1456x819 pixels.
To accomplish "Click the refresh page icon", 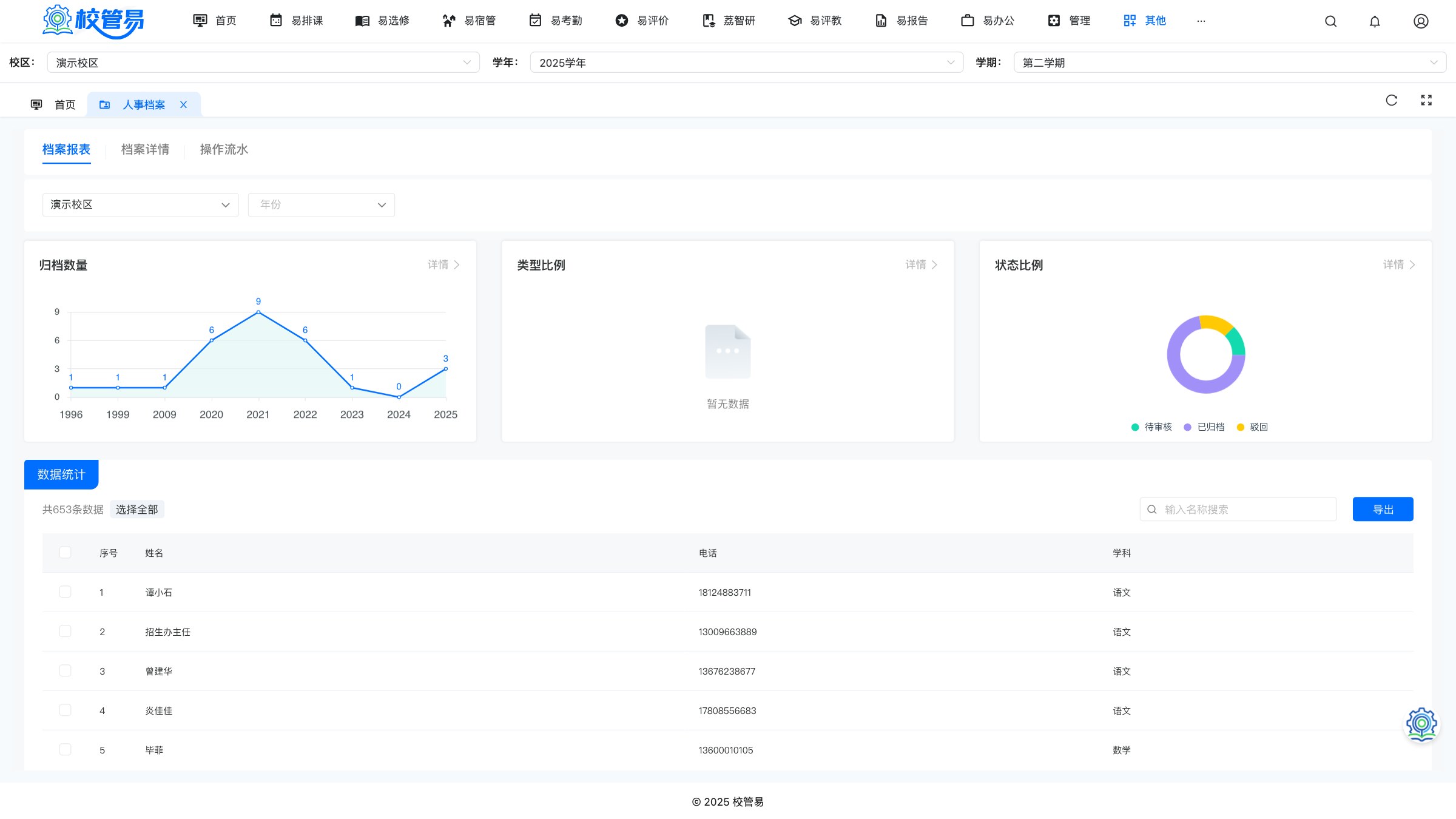I will 1392,100.
